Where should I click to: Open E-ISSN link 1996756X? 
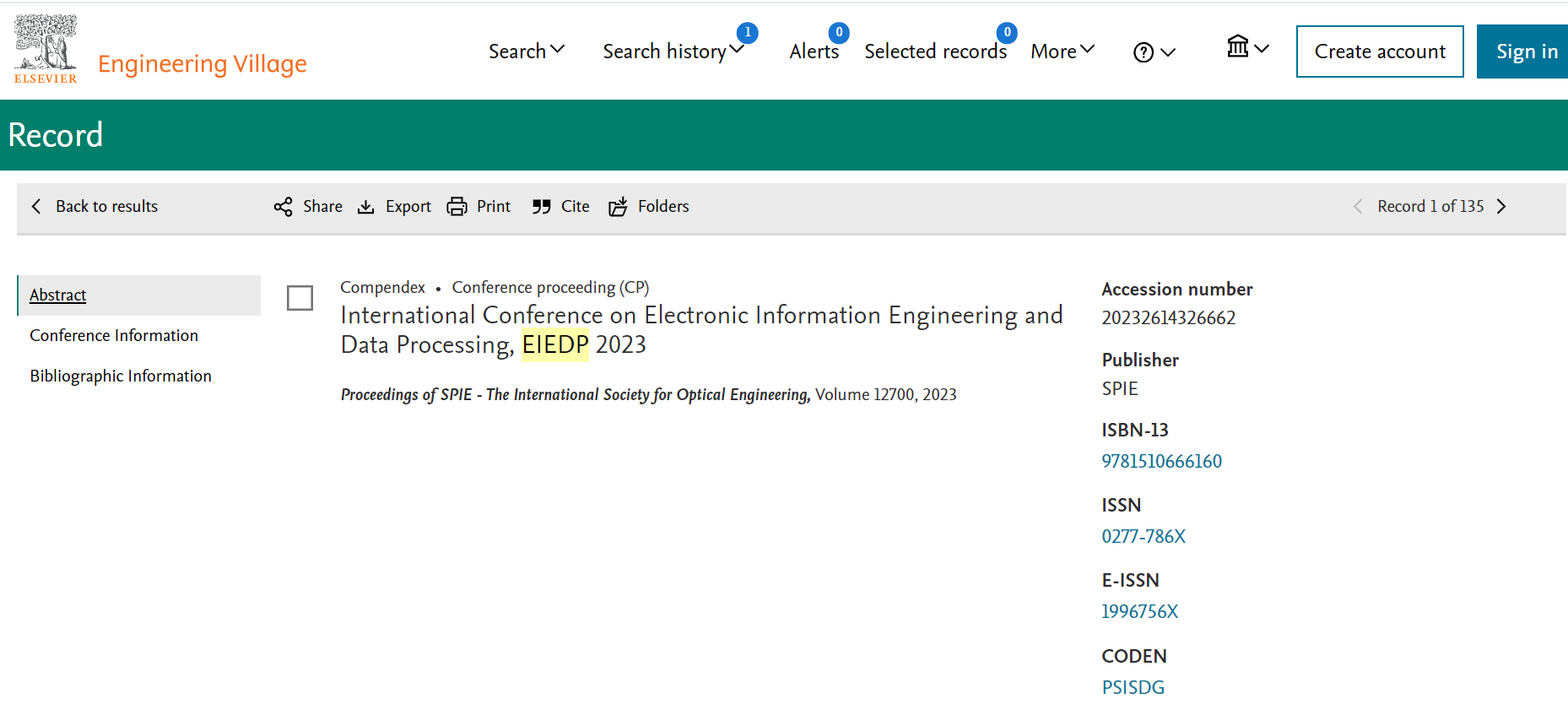point(1139,612)
